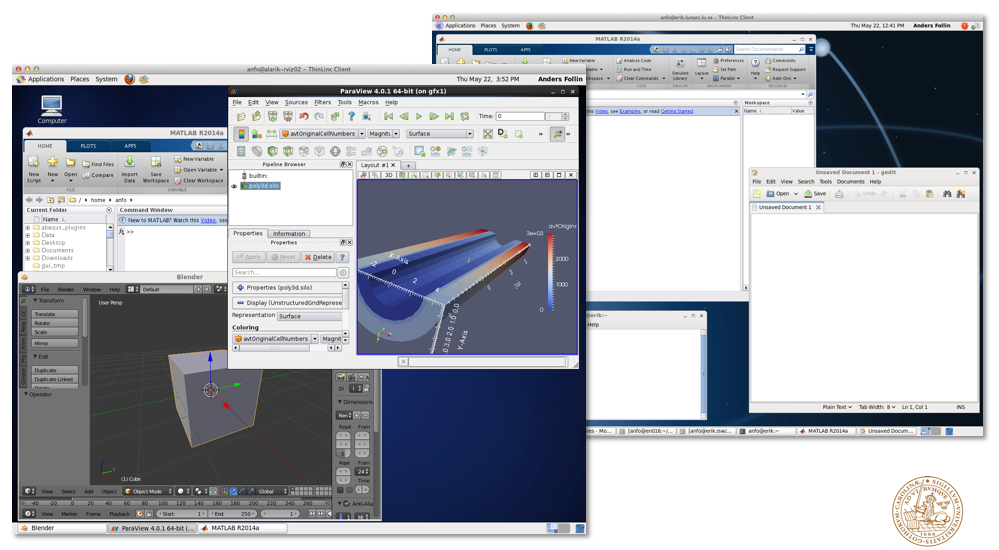Image resolution: width=999 pixels, height=550 pixels.
Task: Click ParaView Reset camera icon
Action: click(x=487, y=134)
